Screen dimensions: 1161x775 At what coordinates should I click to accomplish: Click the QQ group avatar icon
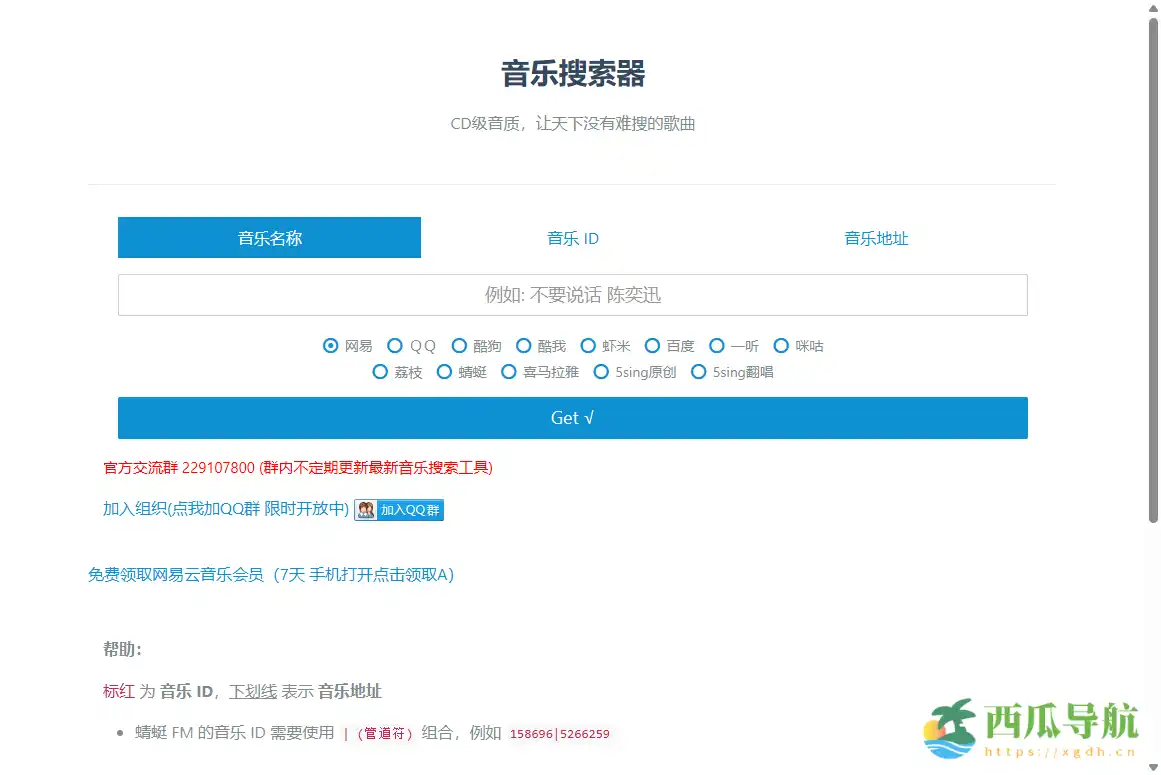366,509
